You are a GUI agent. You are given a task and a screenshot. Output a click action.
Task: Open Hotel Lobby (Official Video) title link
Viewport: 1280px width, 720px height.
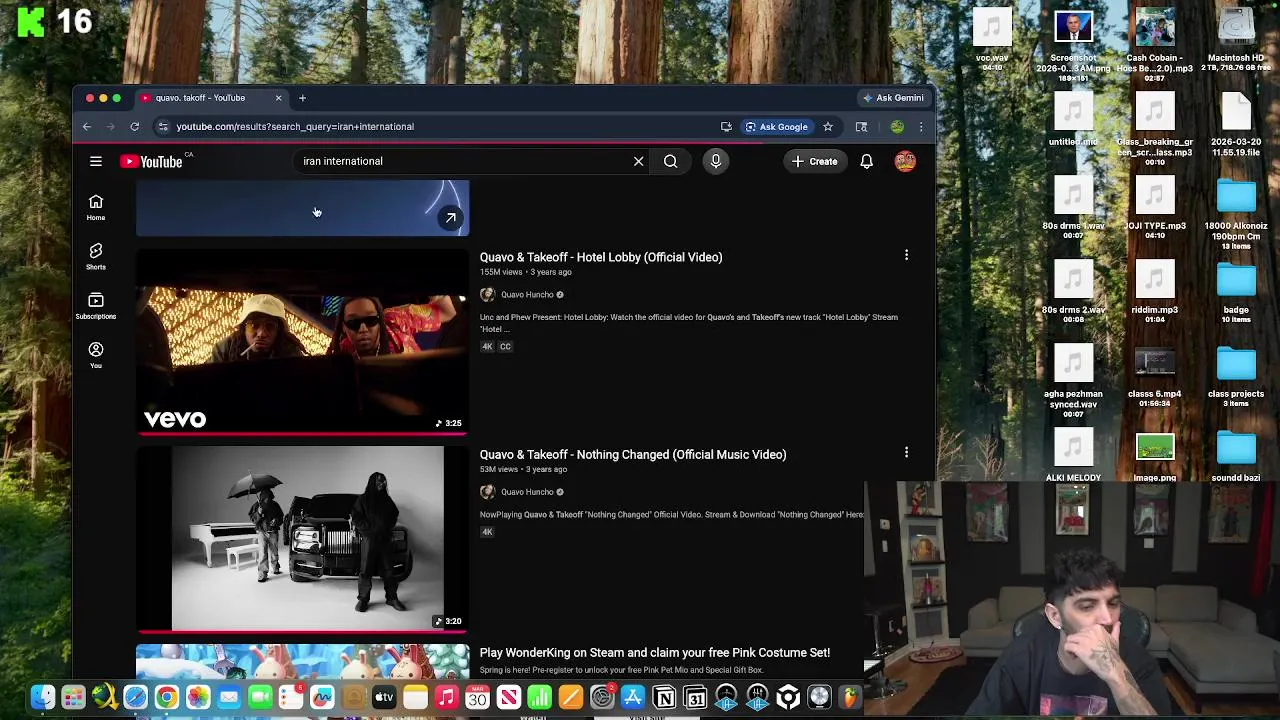click(x=601, y=257)
